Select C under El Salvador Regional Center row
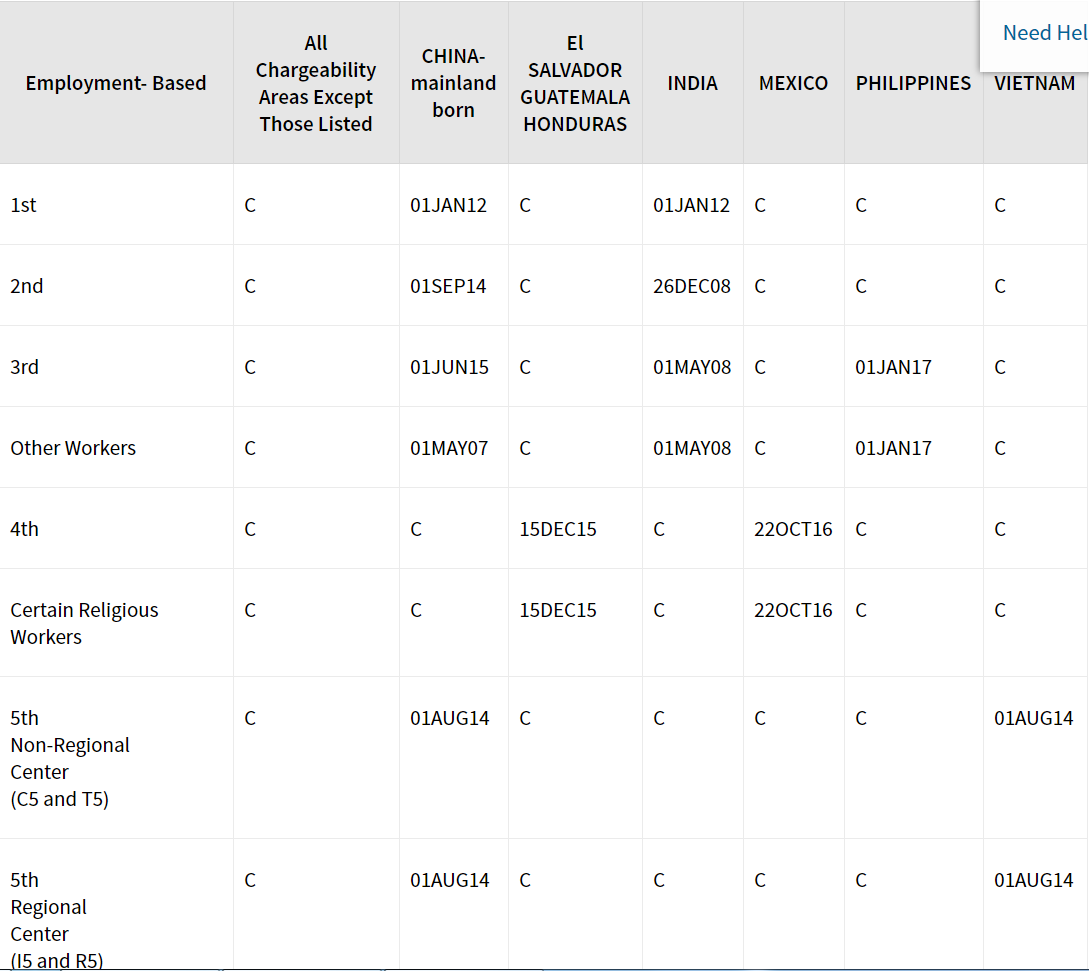 point(526,880)
